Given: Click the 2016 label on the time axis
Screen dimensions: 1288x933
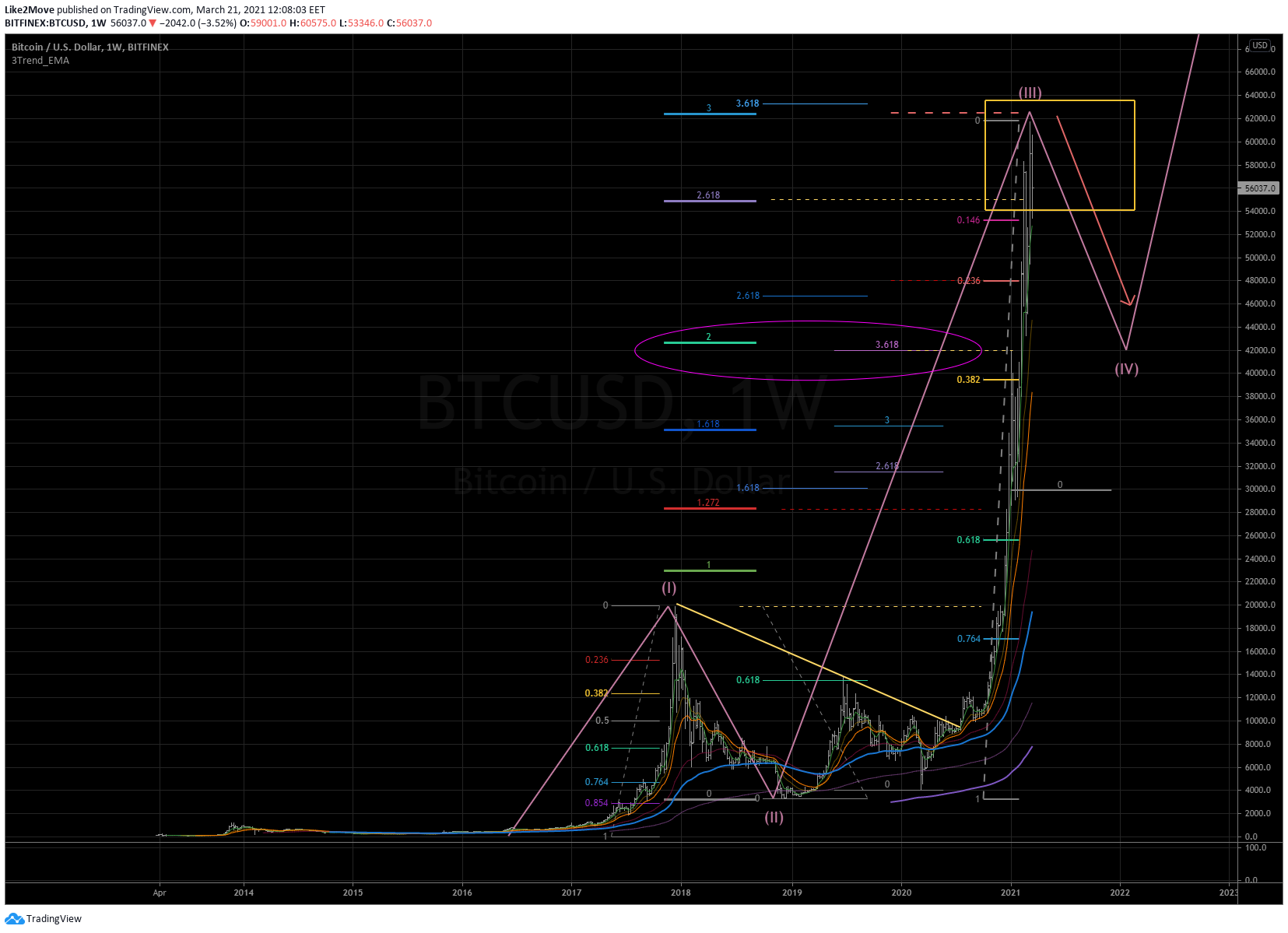Looking at the screenshot, I should [462, 893].
